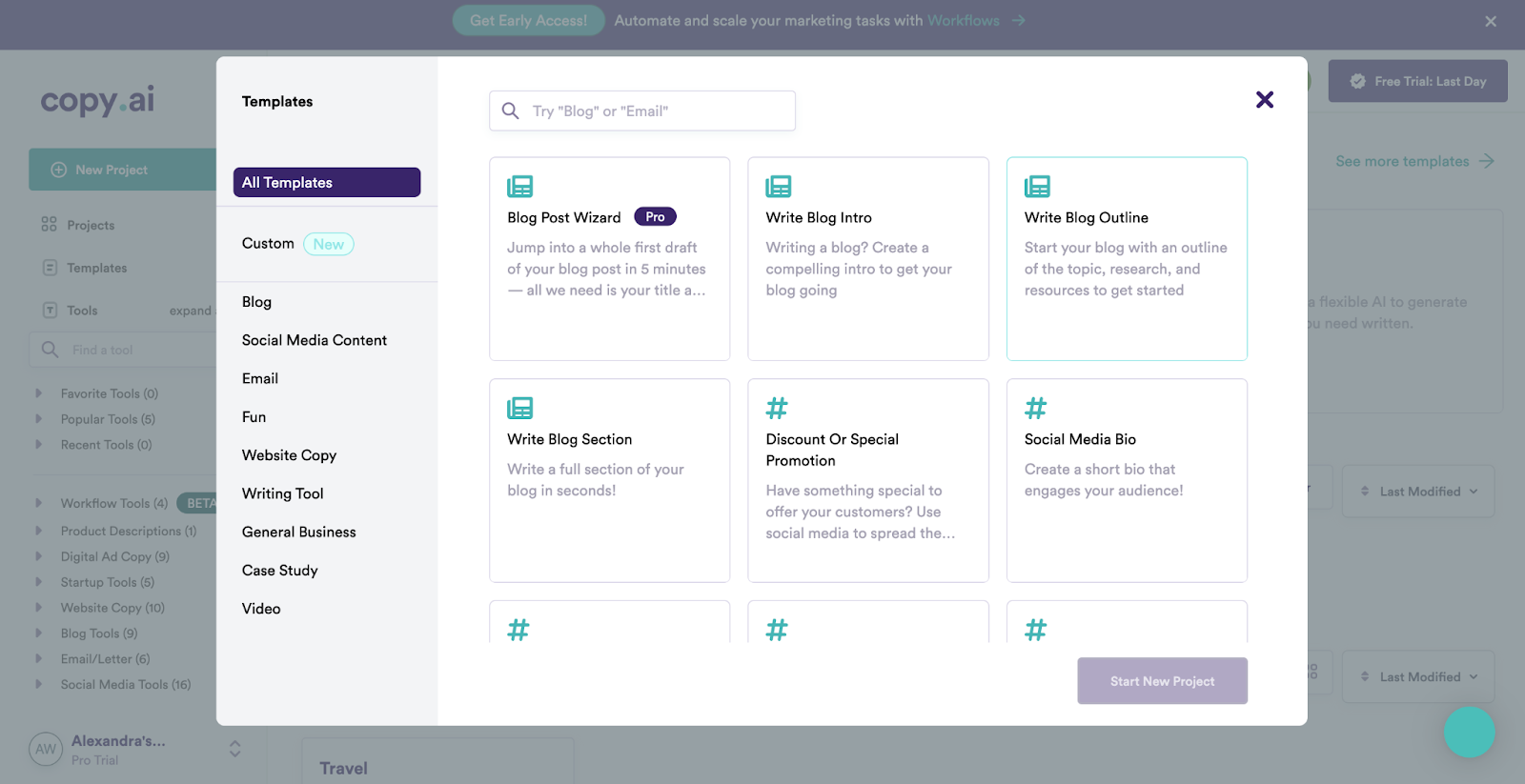
Task: Expand Social Media Tools (16) group
Action: [x=39, y=684]
